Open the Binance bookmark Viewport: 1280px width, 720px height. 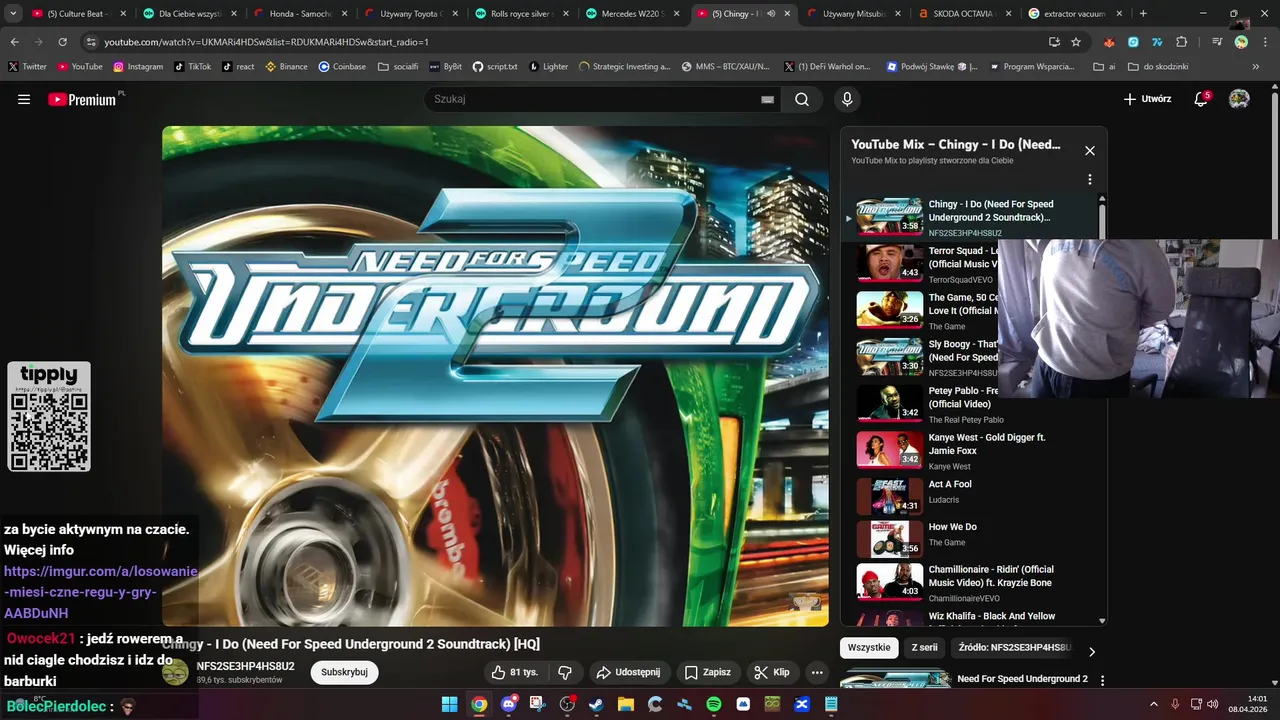tap(286, 66)
